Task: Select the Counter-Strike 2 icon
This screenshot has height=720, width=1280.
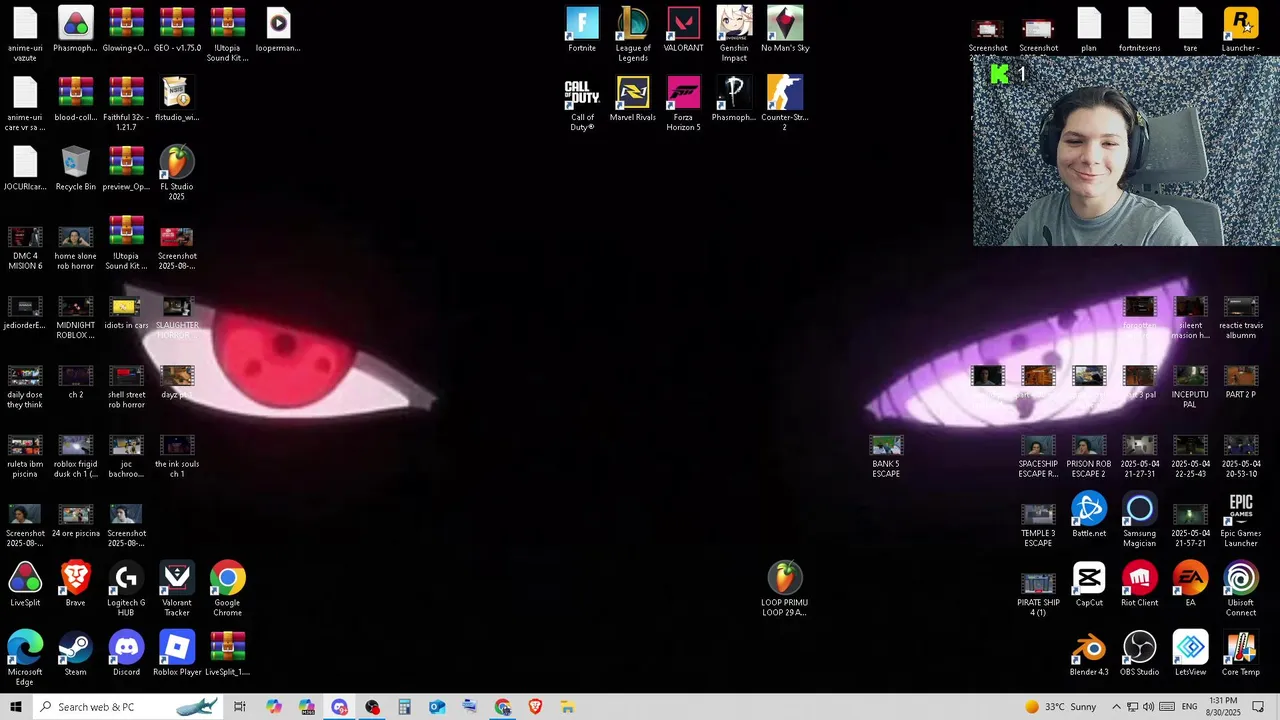Action: tap(785, 104)
